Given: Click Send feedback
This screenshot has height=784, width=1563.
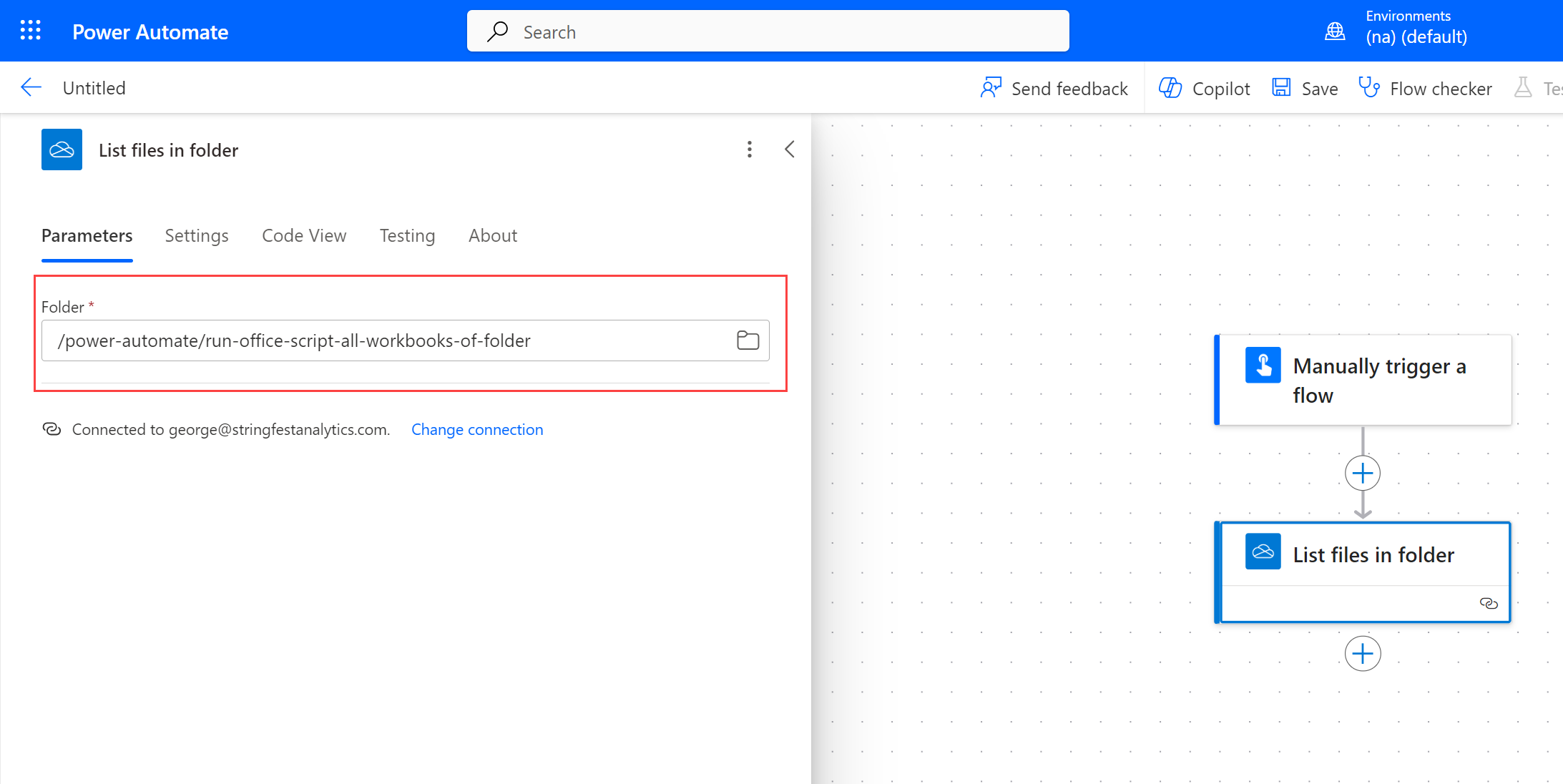Looking at the screenshot, I should [x=1054, y=88].
